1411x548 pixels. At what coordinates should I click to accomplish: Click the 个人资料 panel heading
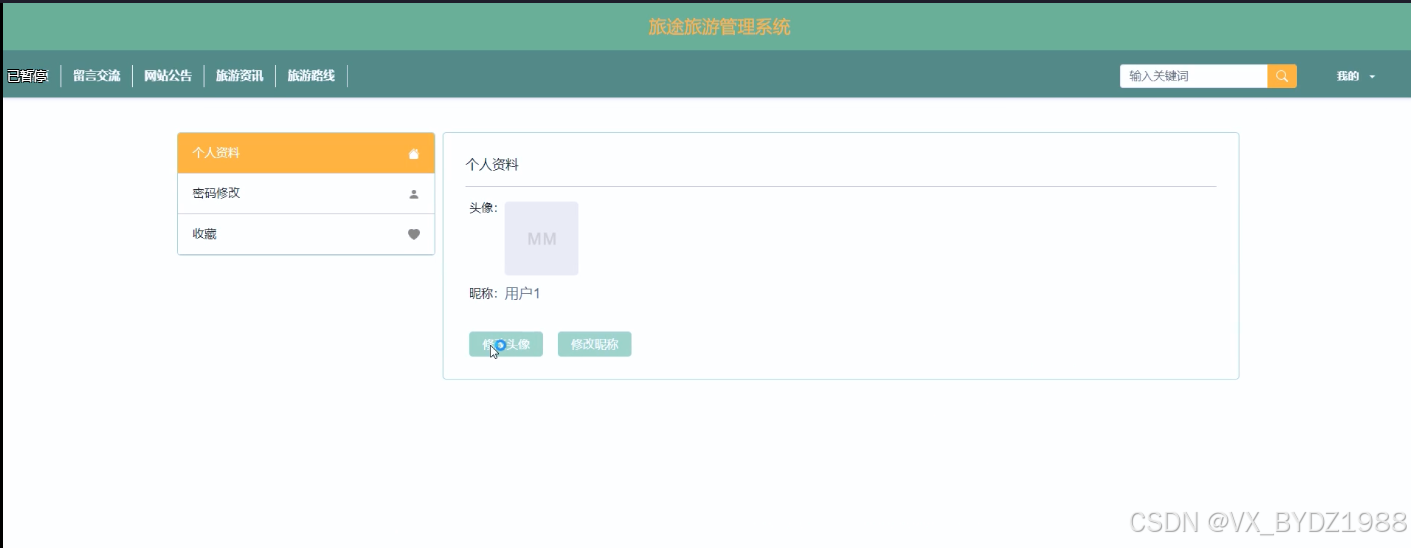(492, 165)
